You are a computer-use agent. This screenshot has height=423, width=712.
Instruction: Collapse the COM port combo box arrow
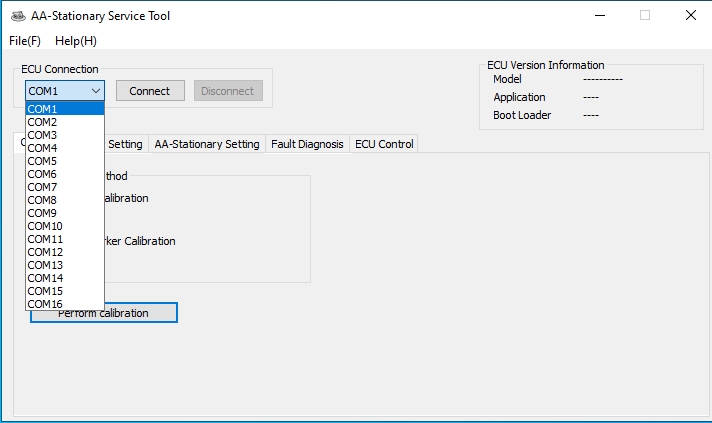click(96, 91)
